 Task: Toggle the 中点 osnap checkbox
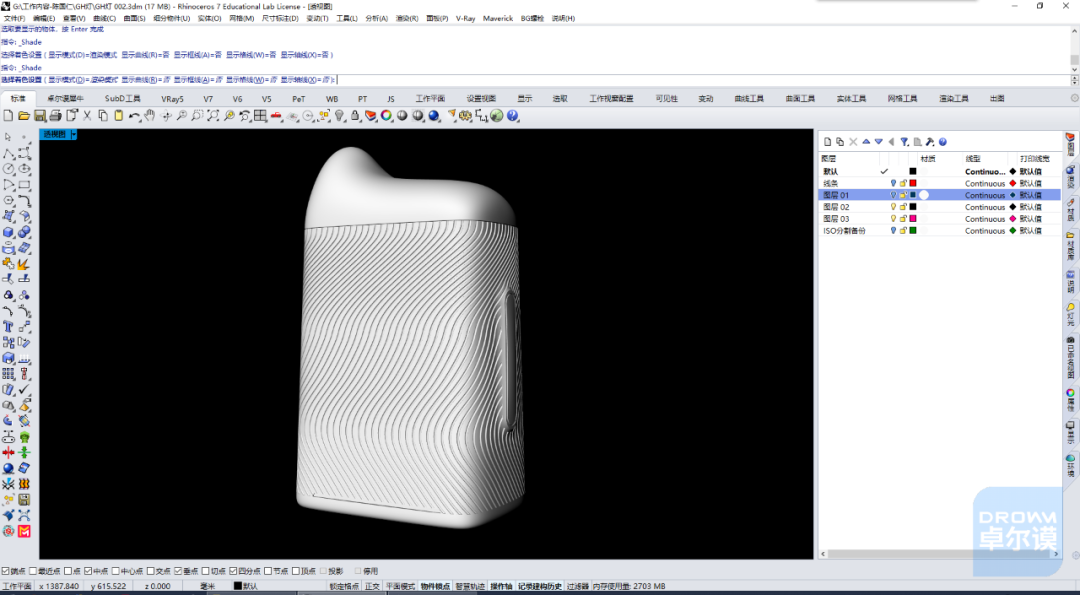click(x=87, y=571)
